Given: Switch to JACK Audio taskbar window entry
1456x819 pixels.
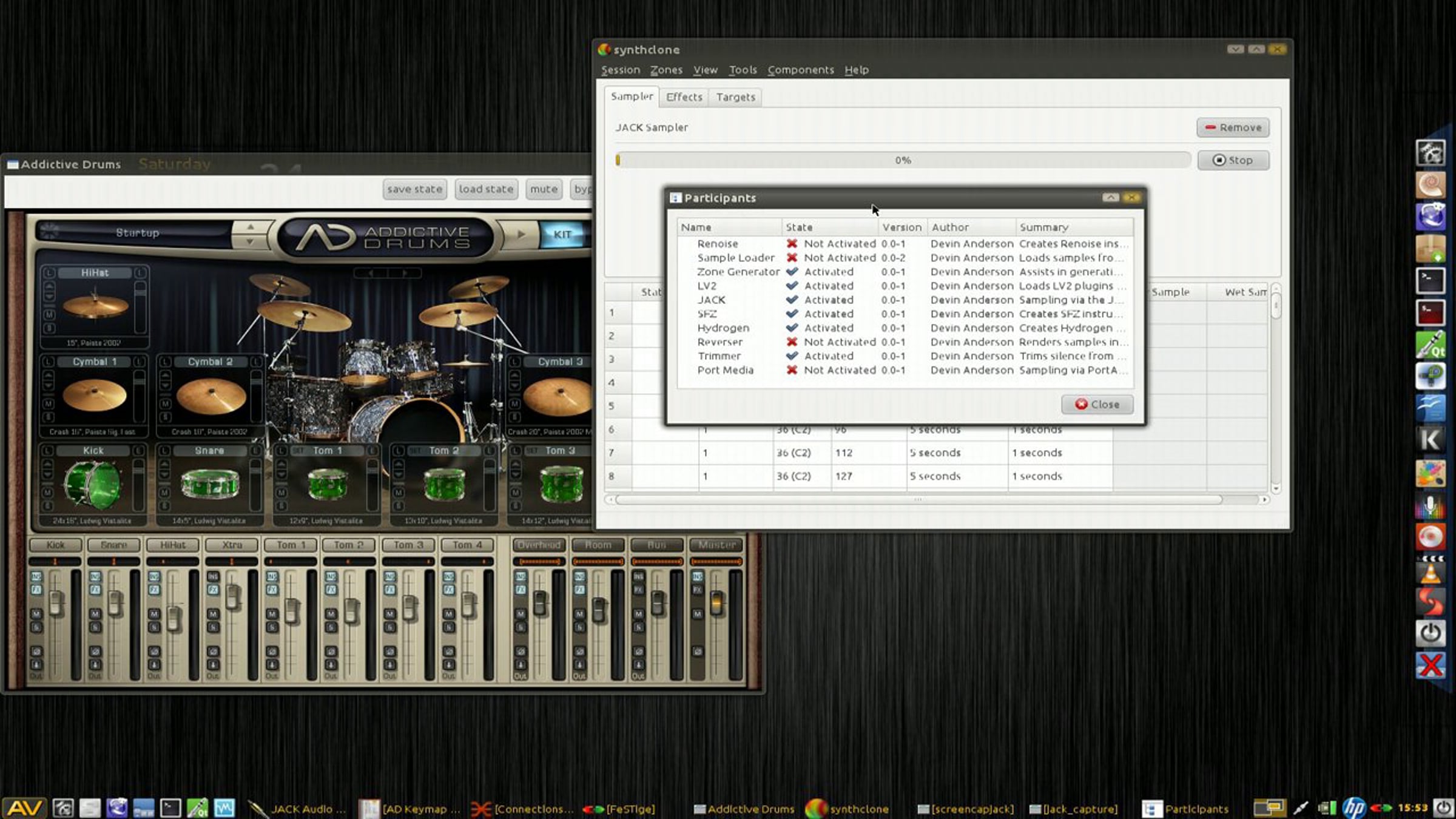Looking at the screenshot, I should pyautogui.click(x=297, y=809).
